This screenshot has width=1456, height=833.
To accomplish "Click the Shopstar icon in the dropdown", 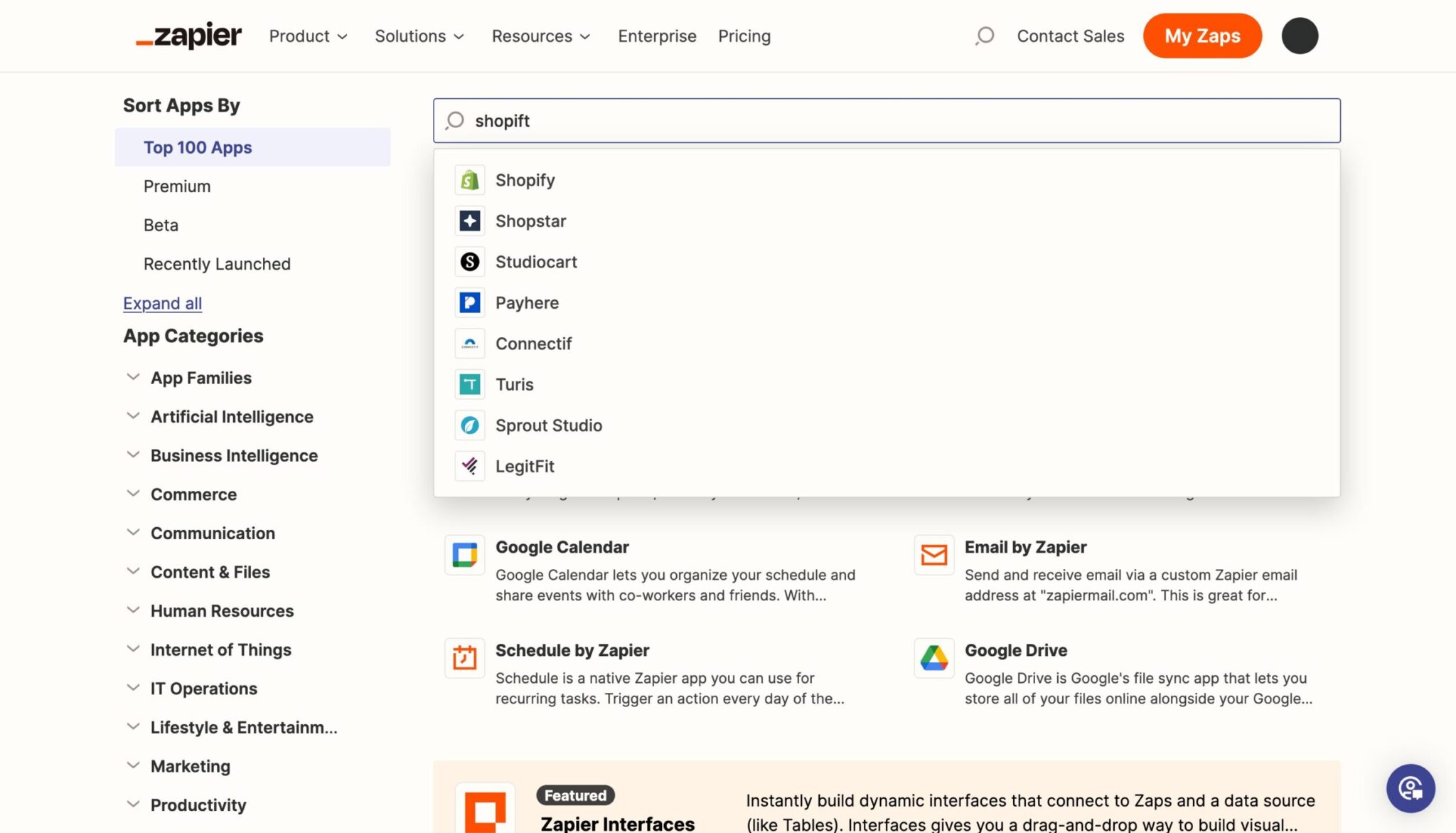I will [x=469, y=221].
